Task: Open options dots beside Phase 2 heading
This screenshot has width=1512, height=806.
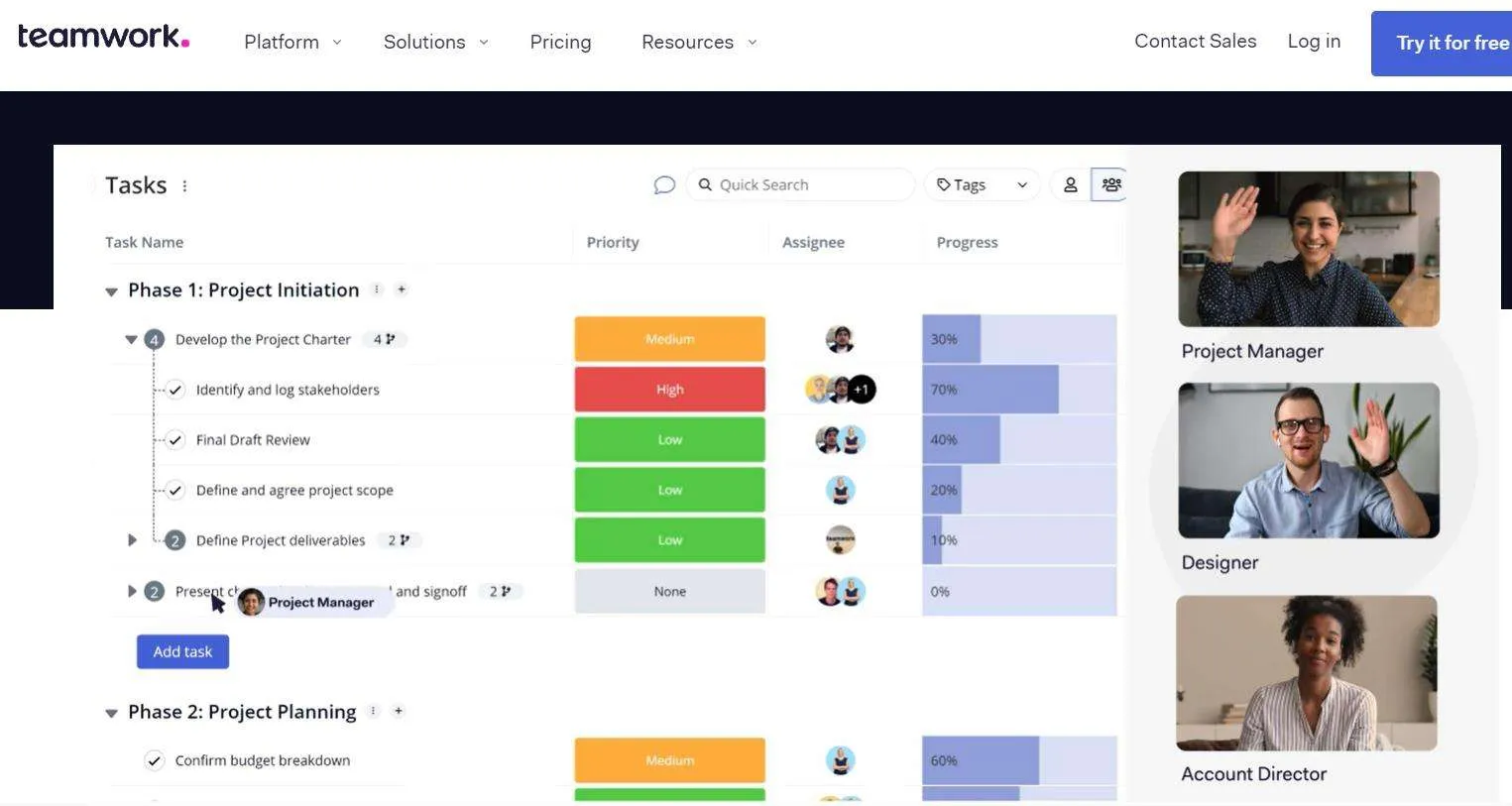Action: point(374,711)
